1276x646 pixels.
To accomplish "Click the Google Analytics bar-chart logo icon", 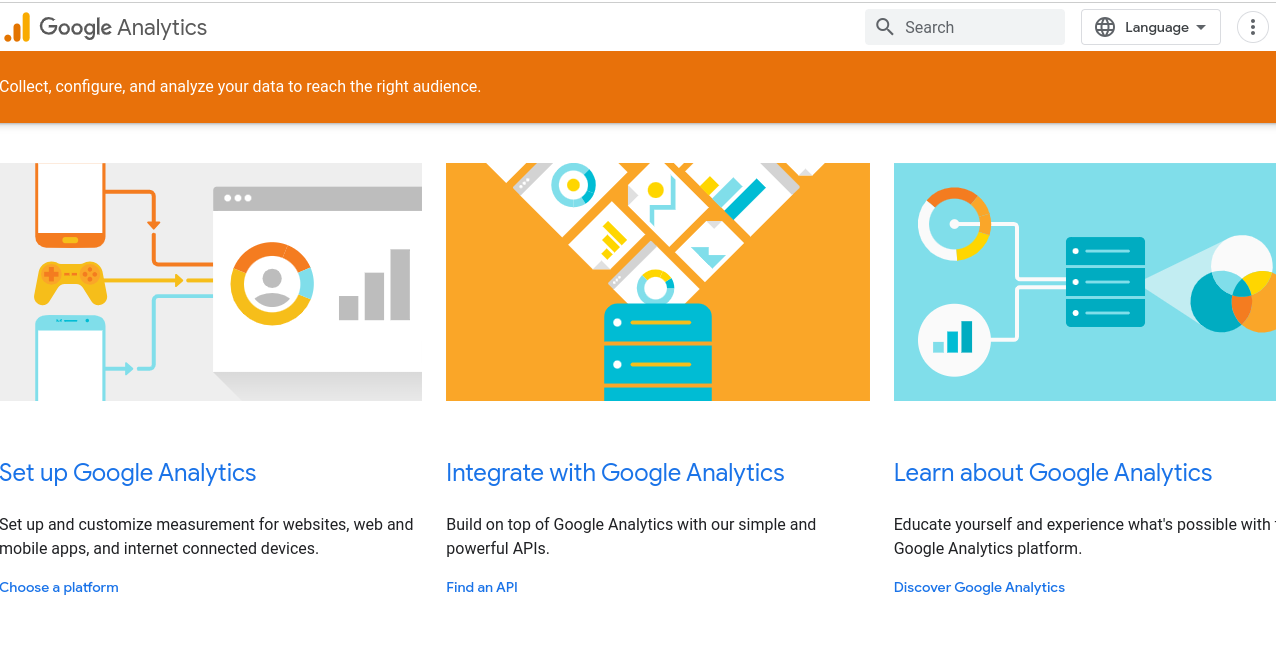I will [18, 27].
